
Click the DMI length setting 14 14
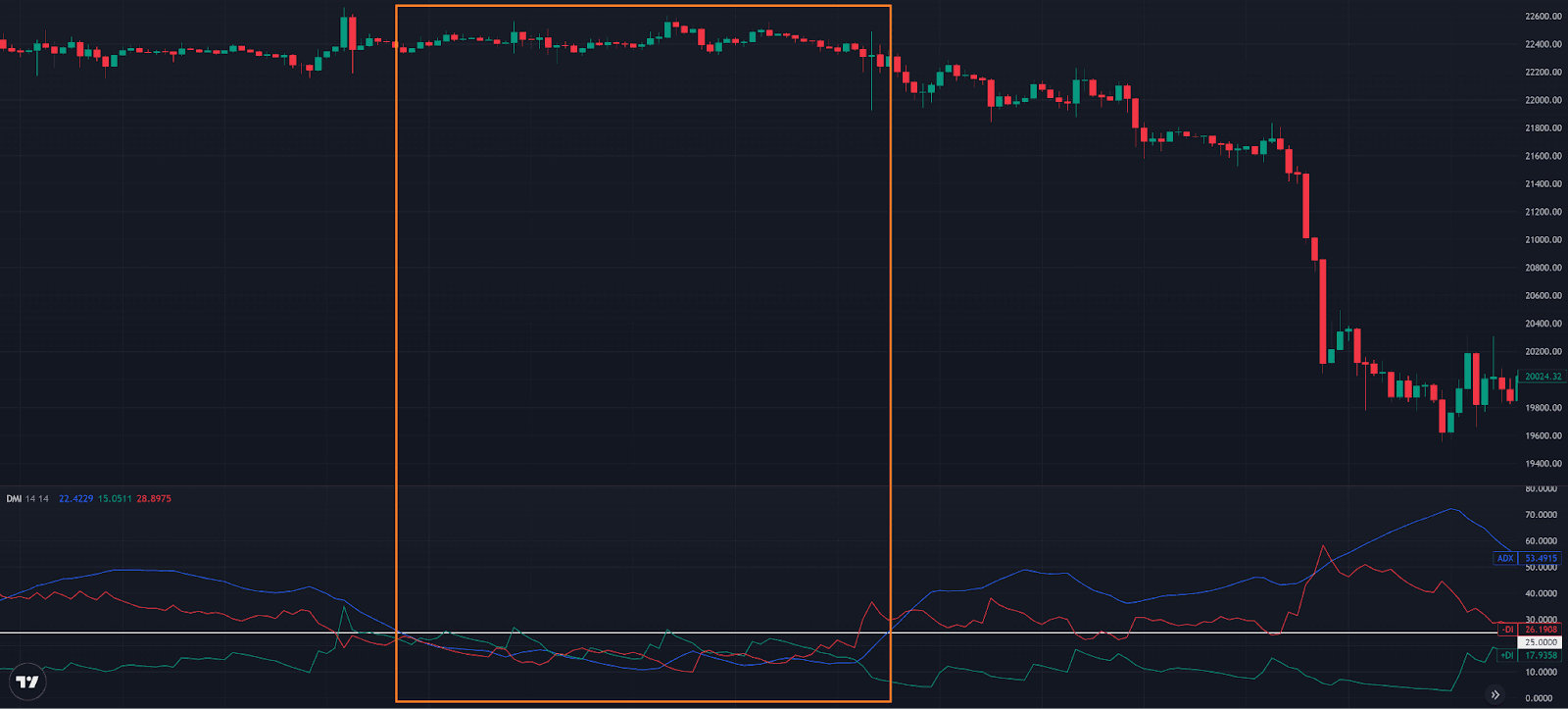(x=37, y=499)
